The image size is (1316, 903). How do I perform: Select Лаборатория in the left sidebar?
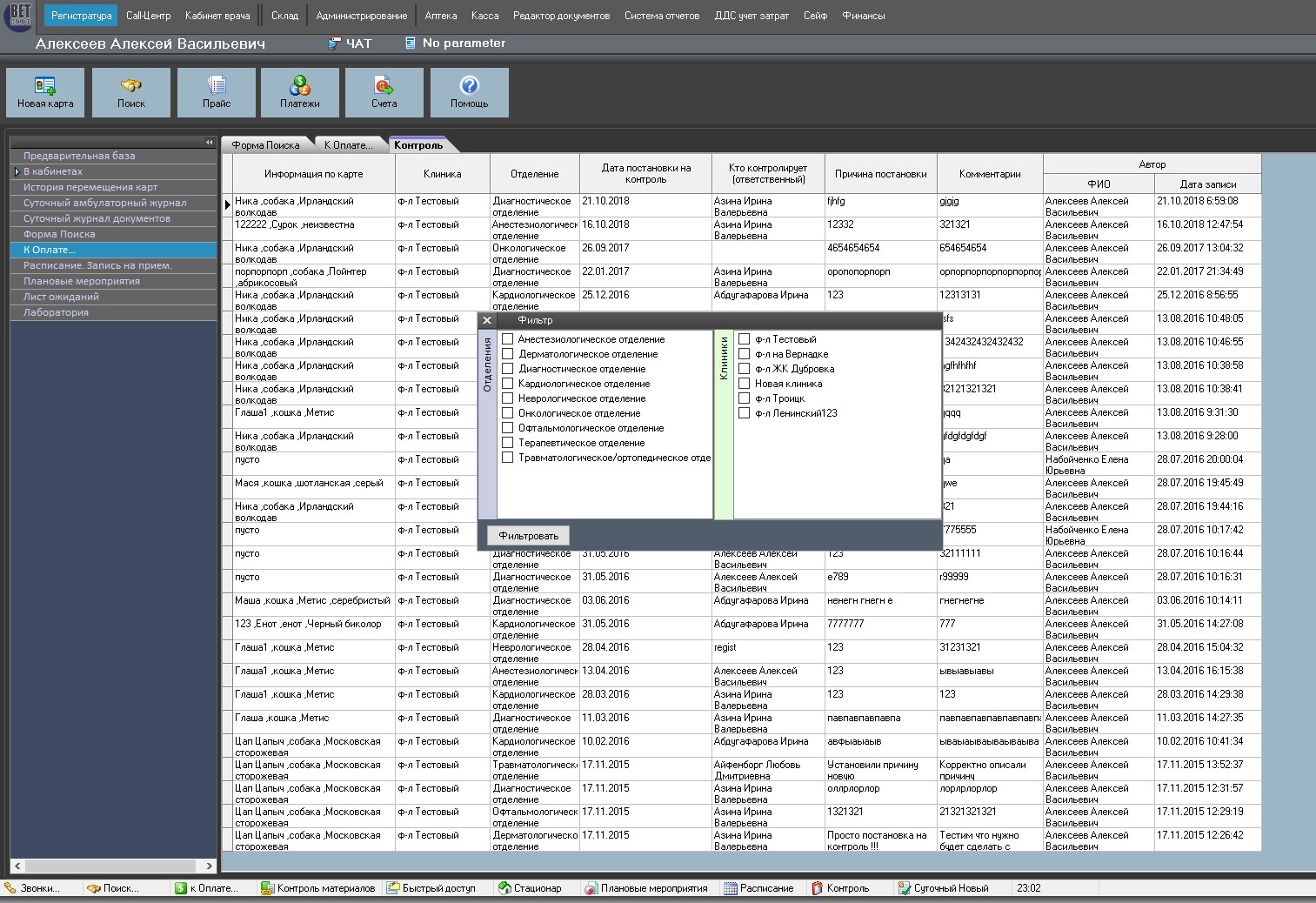[56, 312]
